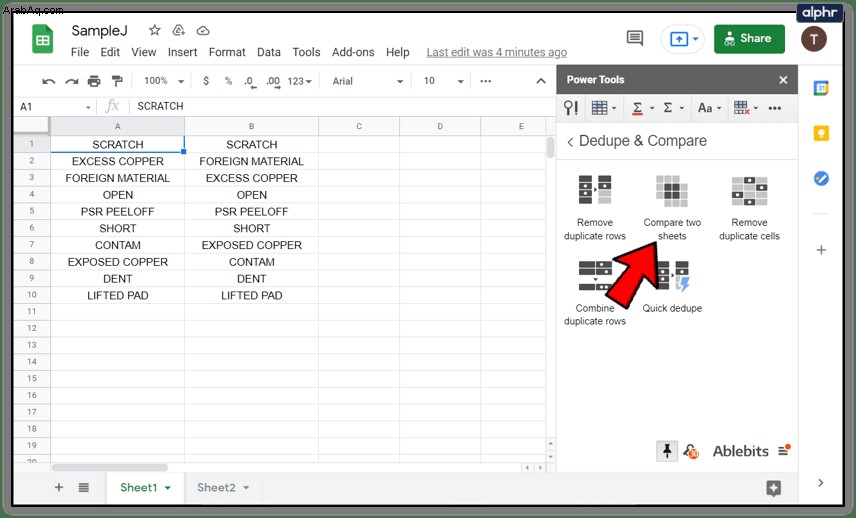The width and height of the screenshot is (856, 518).
Task: Click the move to Drive folder icon
Action: coord(179,31)
